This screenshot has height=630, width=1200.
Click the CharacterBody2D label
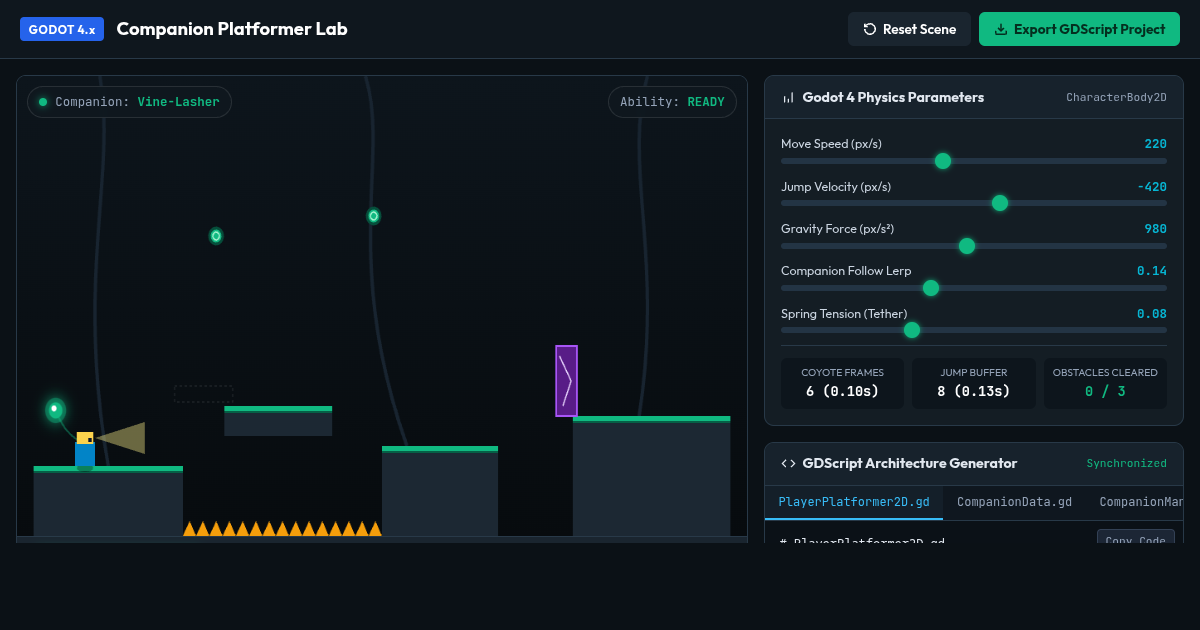coord(1116,98)
